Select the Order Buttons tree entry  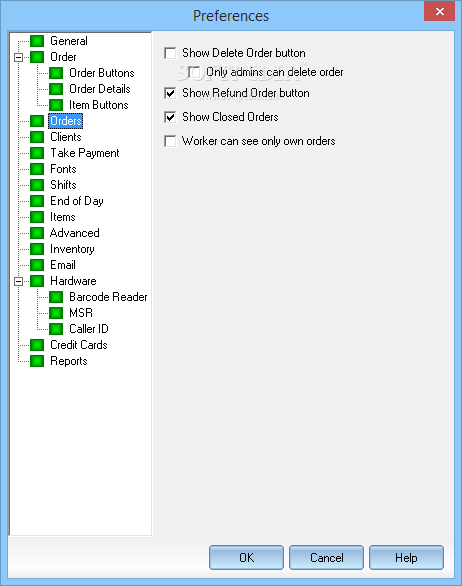[x=102, y=73]
